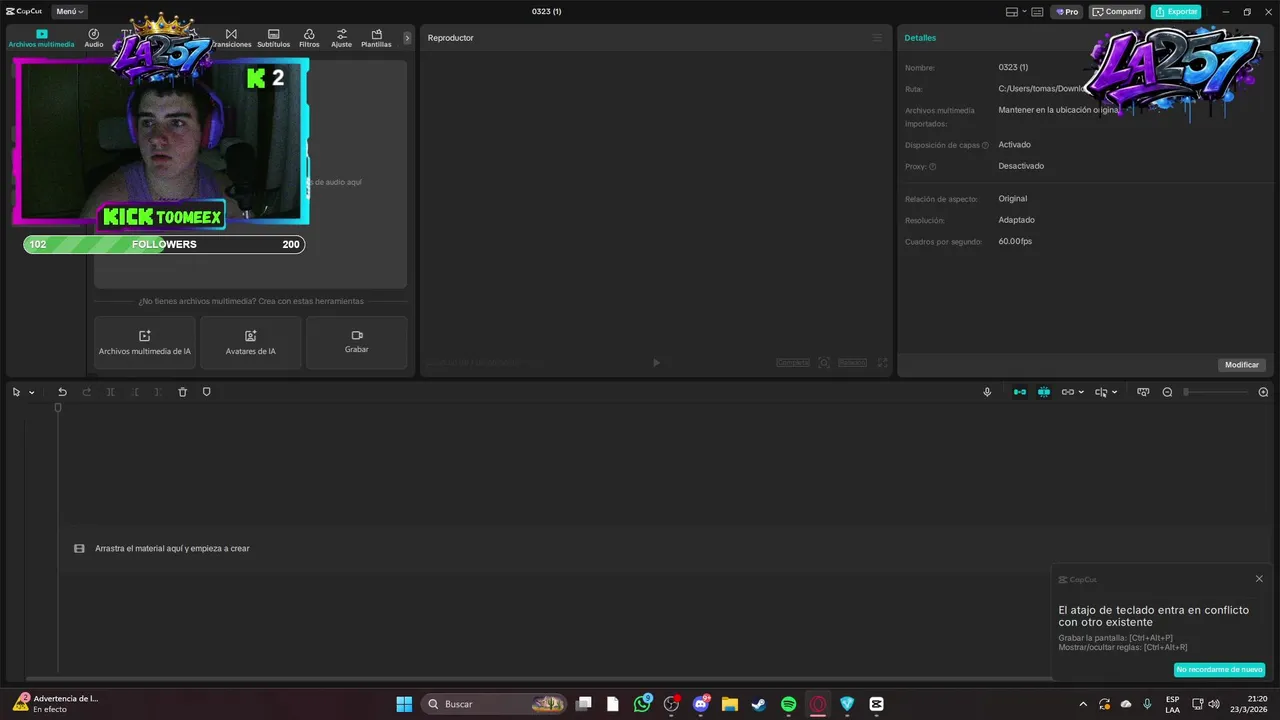1280x720 pixels.
Task: Open Discord from taskbar
Action: [x=701, y=704]
